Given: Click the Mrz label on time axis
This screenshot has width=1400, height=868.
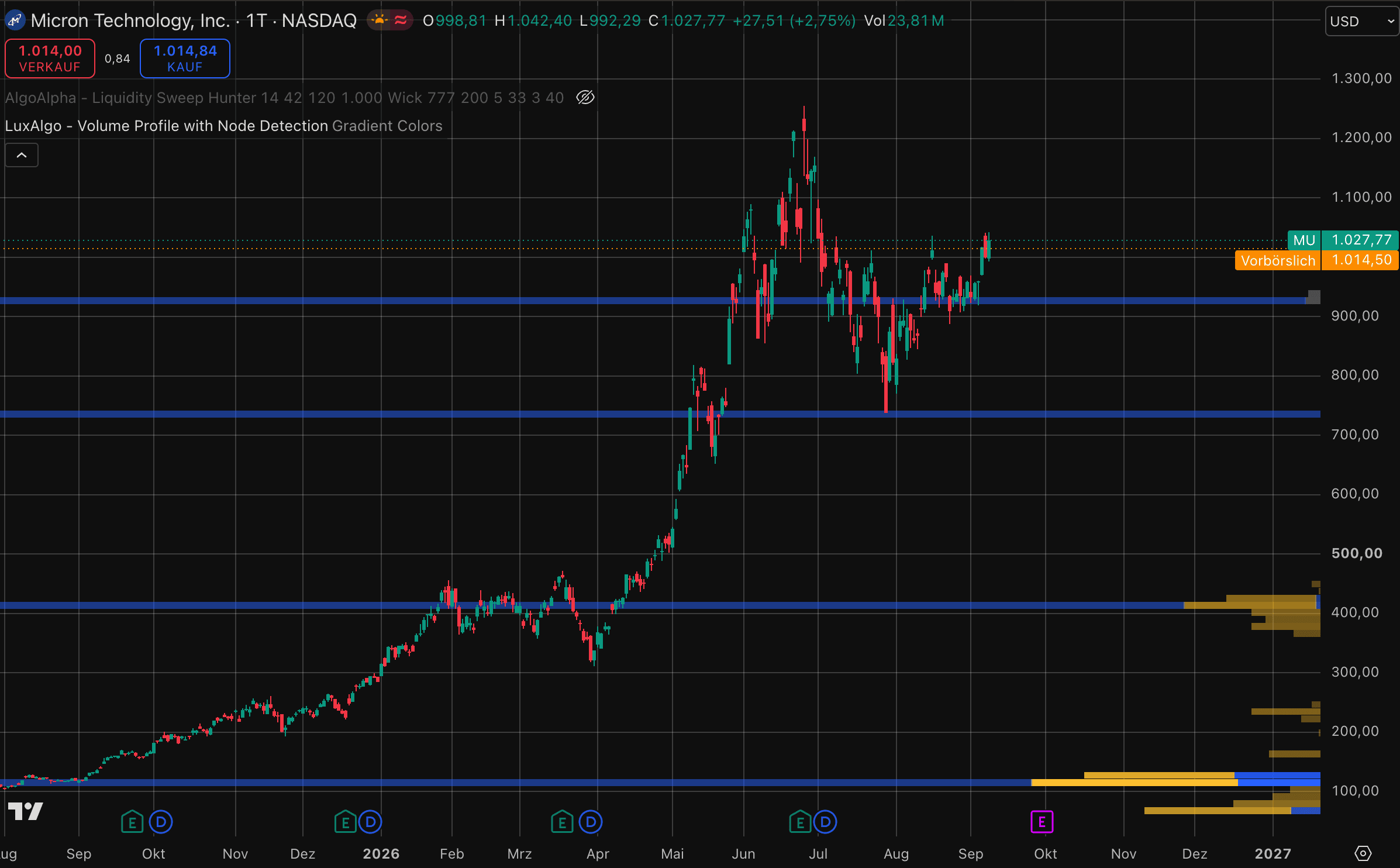Looking at the screenshot, I should [x=520, y=854].
